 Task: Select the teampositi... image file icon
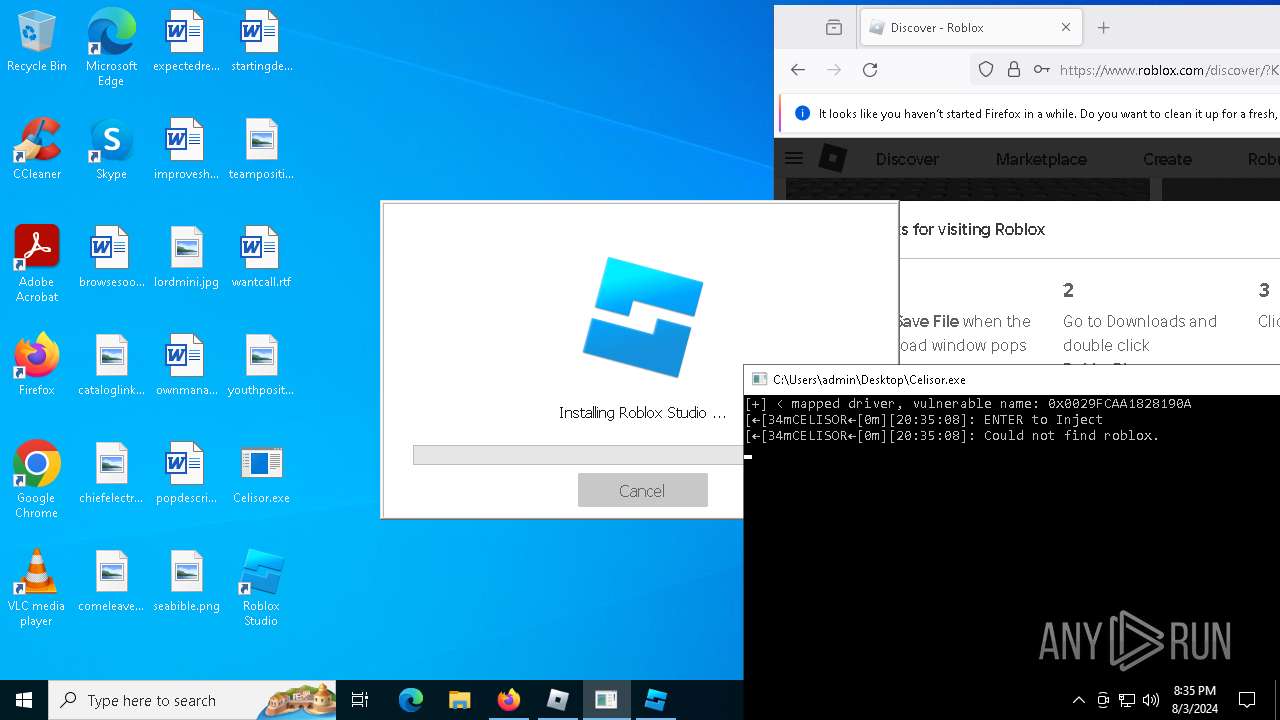[261, 149]
